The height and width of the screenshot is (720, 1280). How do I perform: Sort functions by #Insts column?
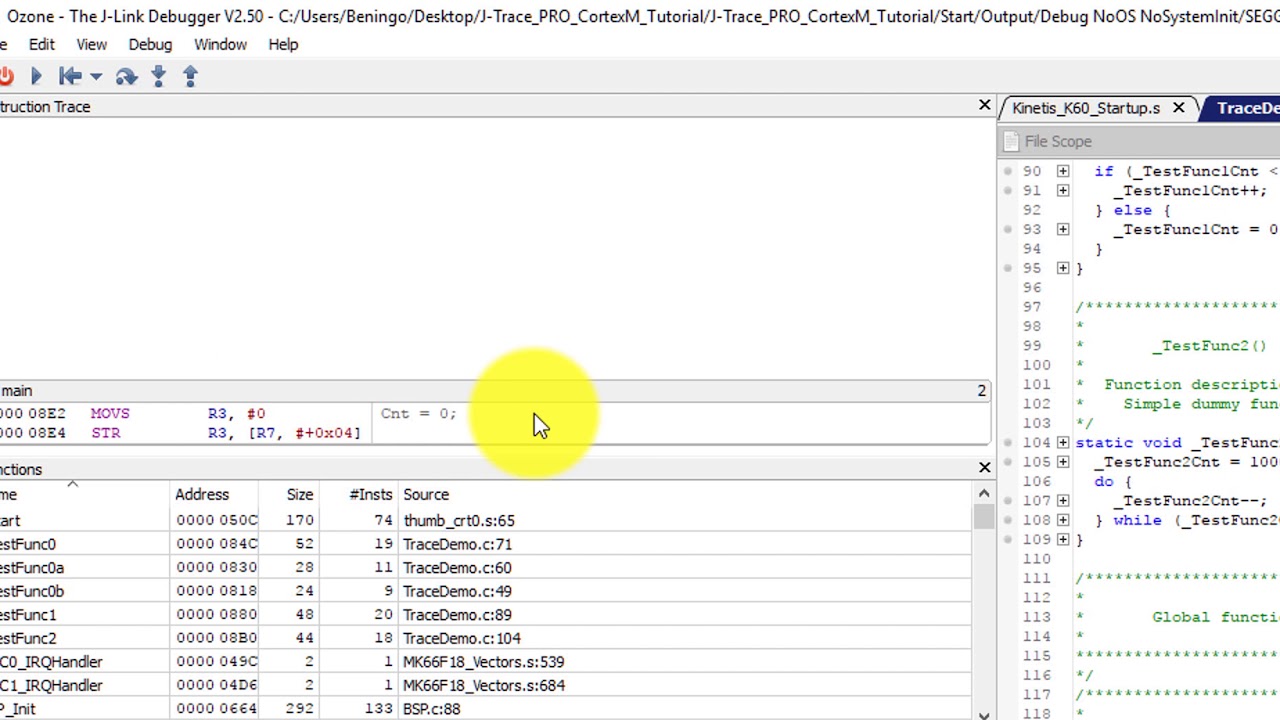coord(359,494)
